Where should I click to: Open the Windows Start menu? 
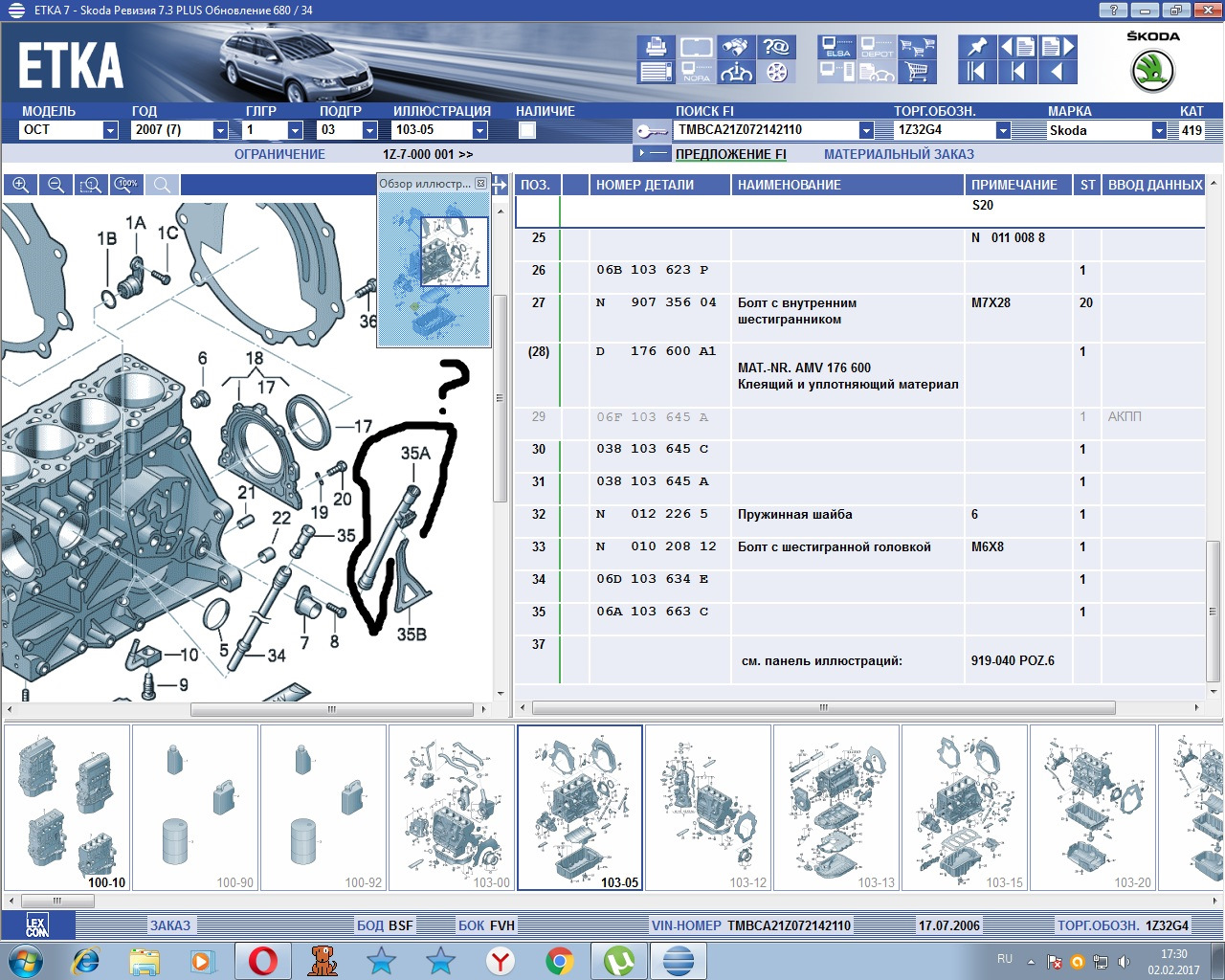[x=25, y=960]
